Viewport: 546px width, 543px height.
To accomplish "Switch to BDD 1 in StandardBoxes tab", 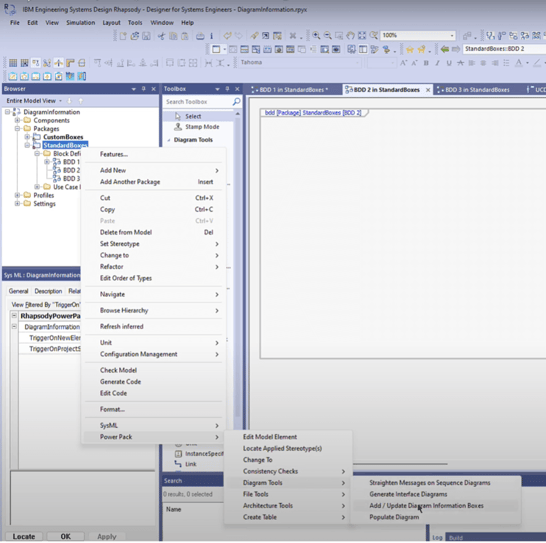I will 291,90.
